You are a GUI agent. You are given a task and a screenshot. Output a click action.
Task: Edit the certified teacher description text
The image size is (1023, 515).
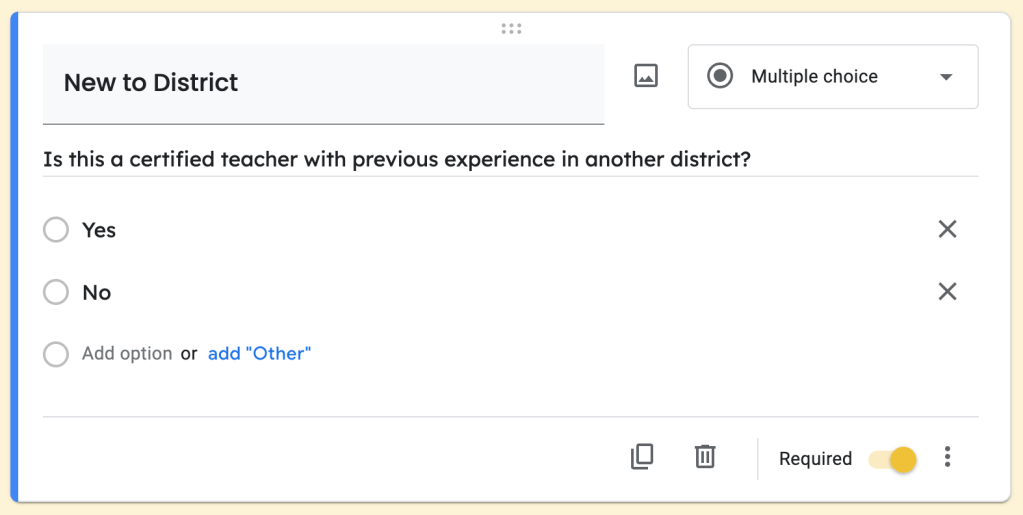click(x=397, y=160)
